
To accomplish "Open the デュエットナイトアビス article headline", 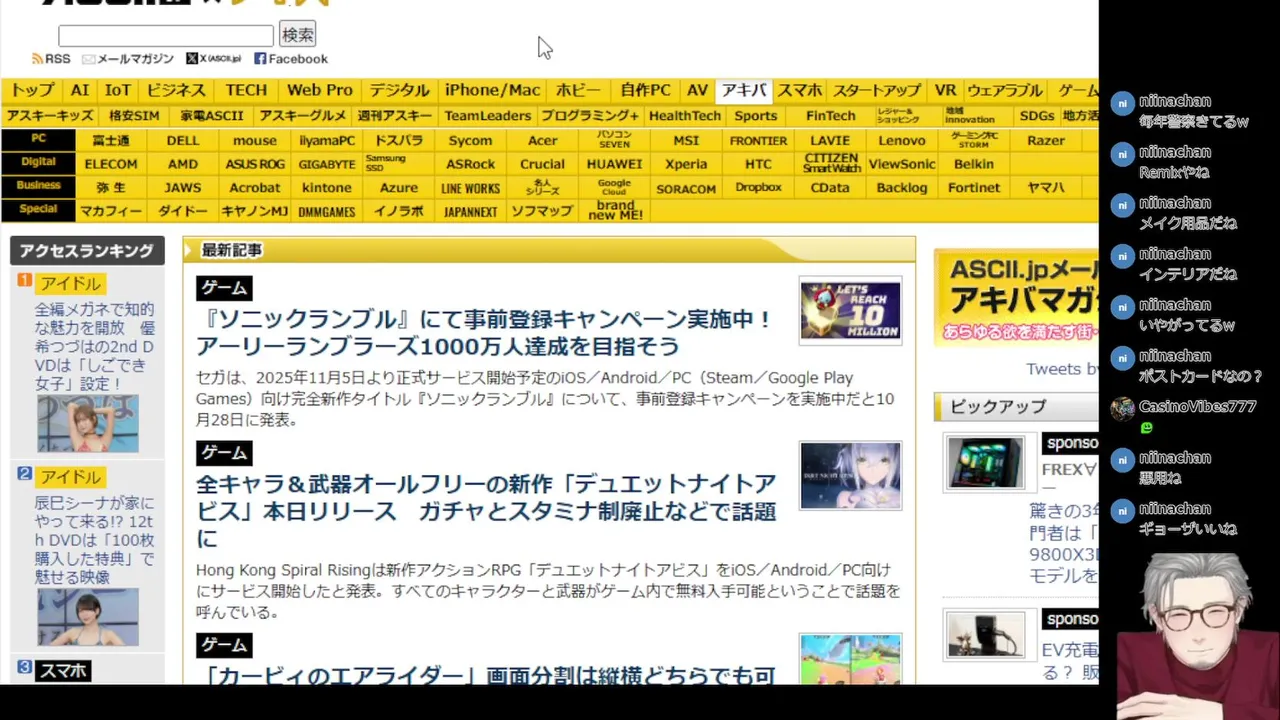I will 487,511.
